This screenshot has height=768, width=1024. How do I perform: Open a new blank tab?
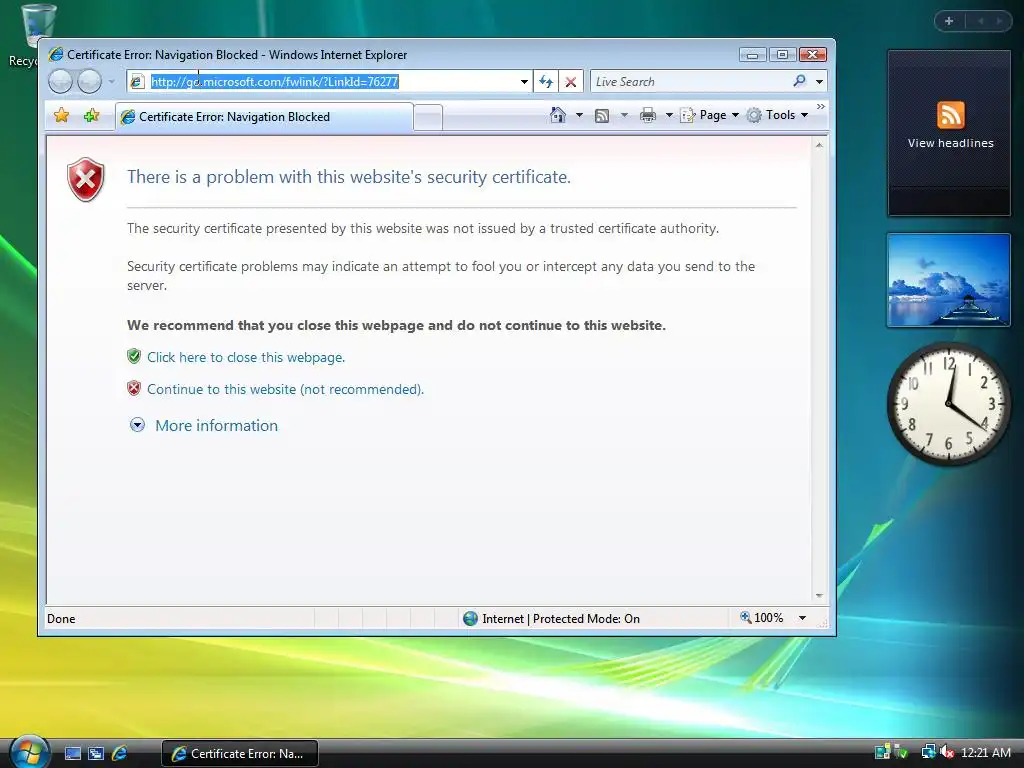pos(428,118)
